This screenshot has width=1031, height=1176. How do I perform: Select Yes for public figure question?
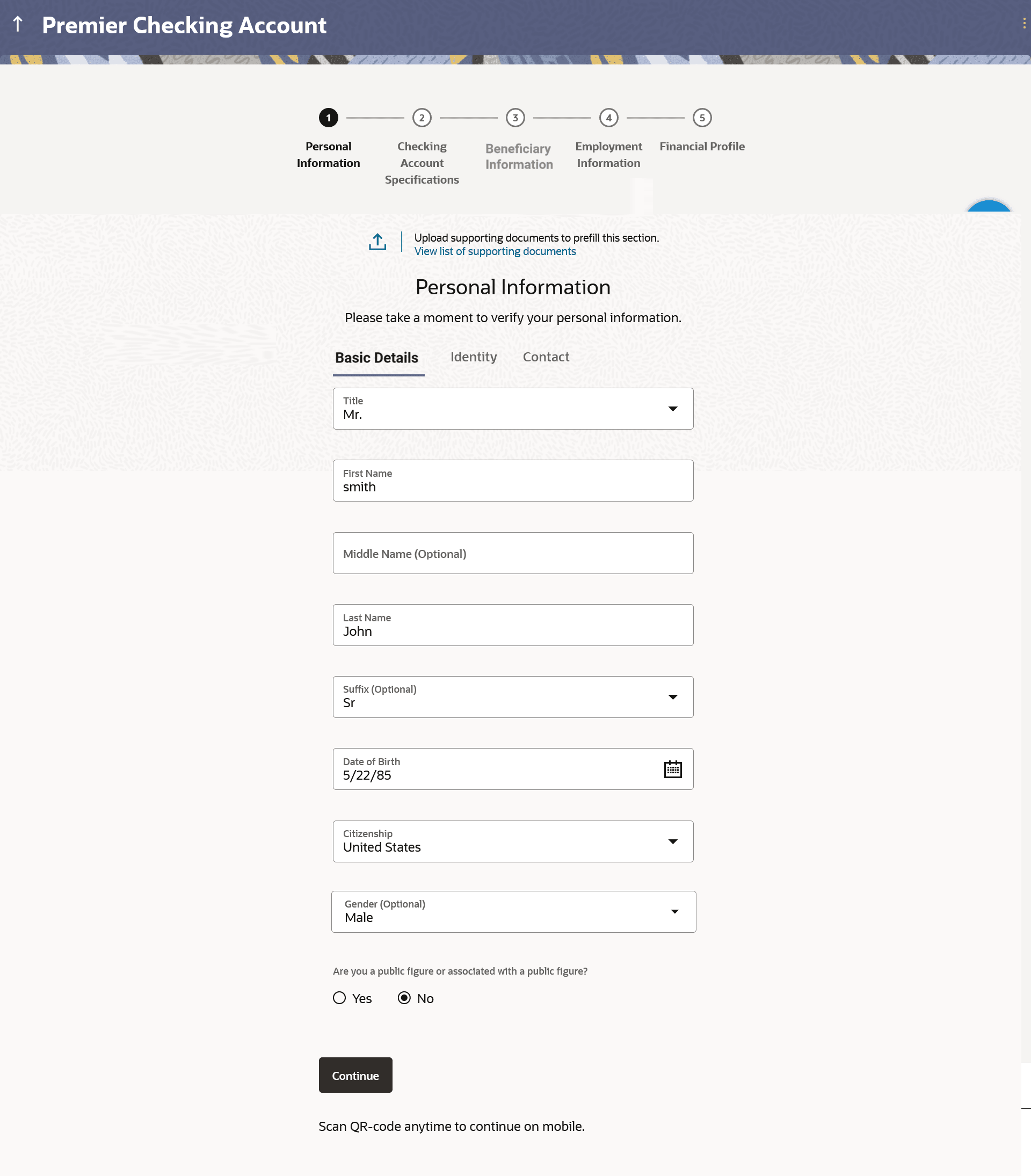[339, 998]
